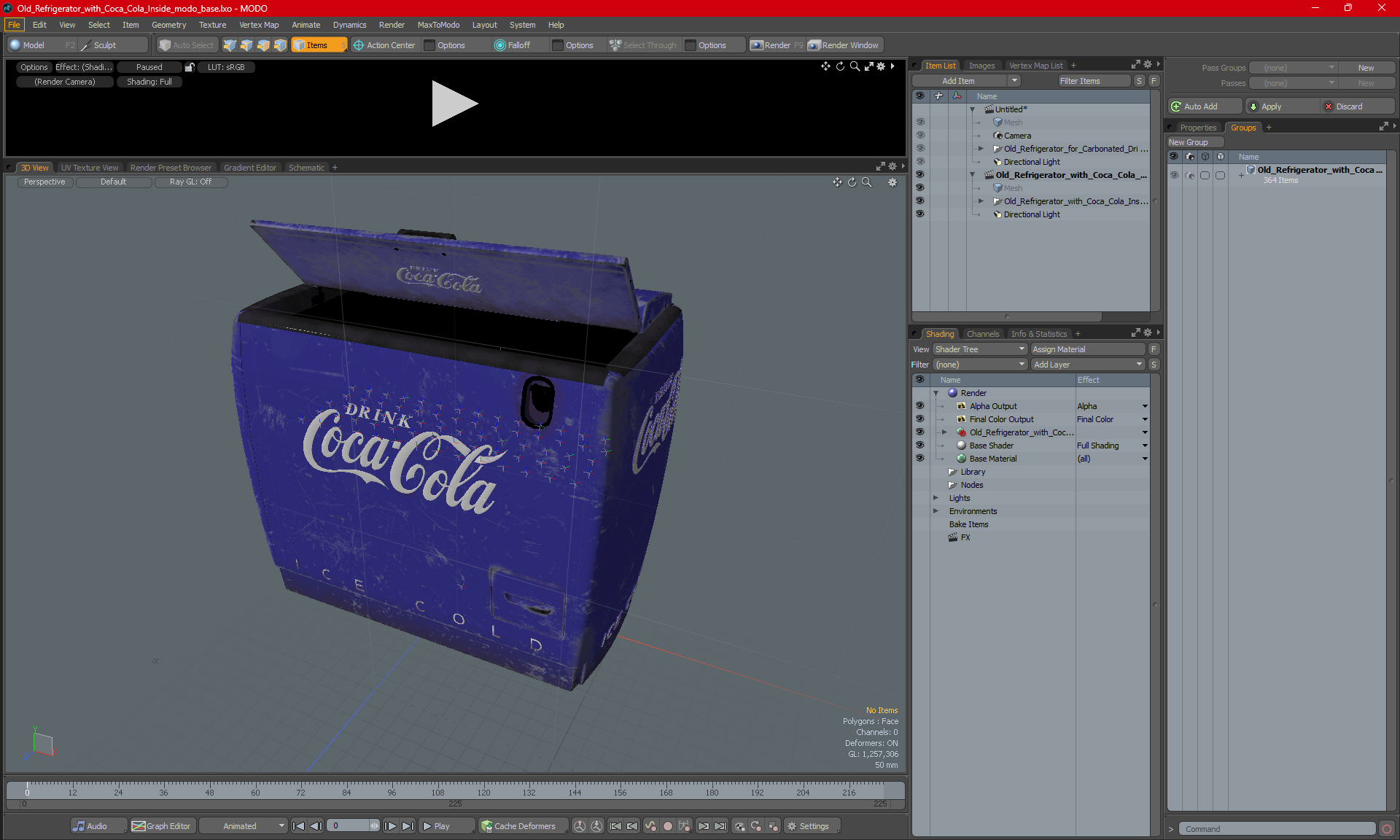
Task: Click render preview settings gear icon
Action: point(881,66)
